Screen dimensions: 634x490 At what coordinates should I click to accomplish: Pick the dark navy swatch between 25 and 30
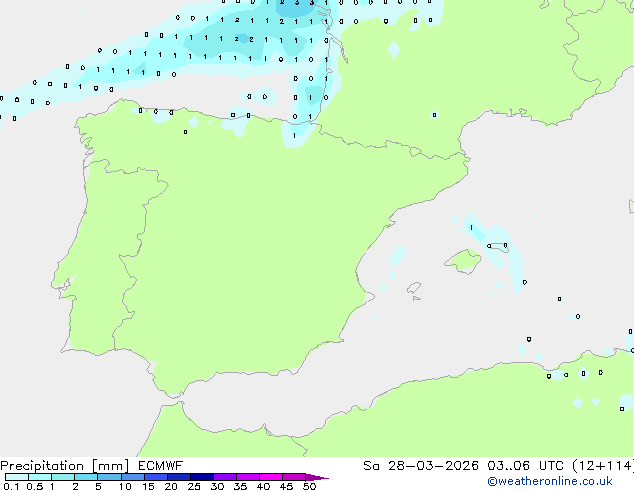point(202,477)
